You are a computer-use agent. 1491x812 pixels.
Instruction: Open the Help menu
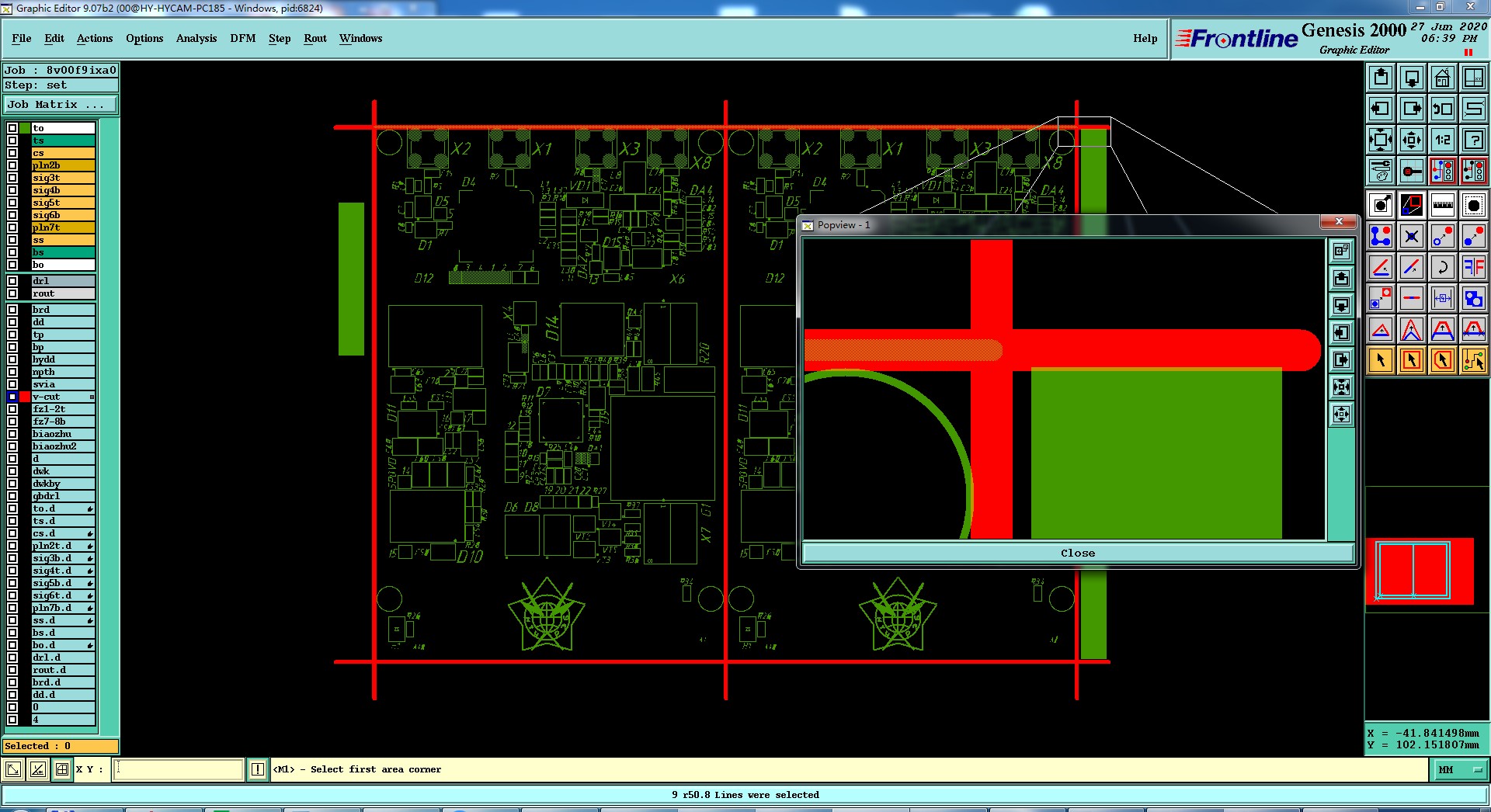(1145, 38)
